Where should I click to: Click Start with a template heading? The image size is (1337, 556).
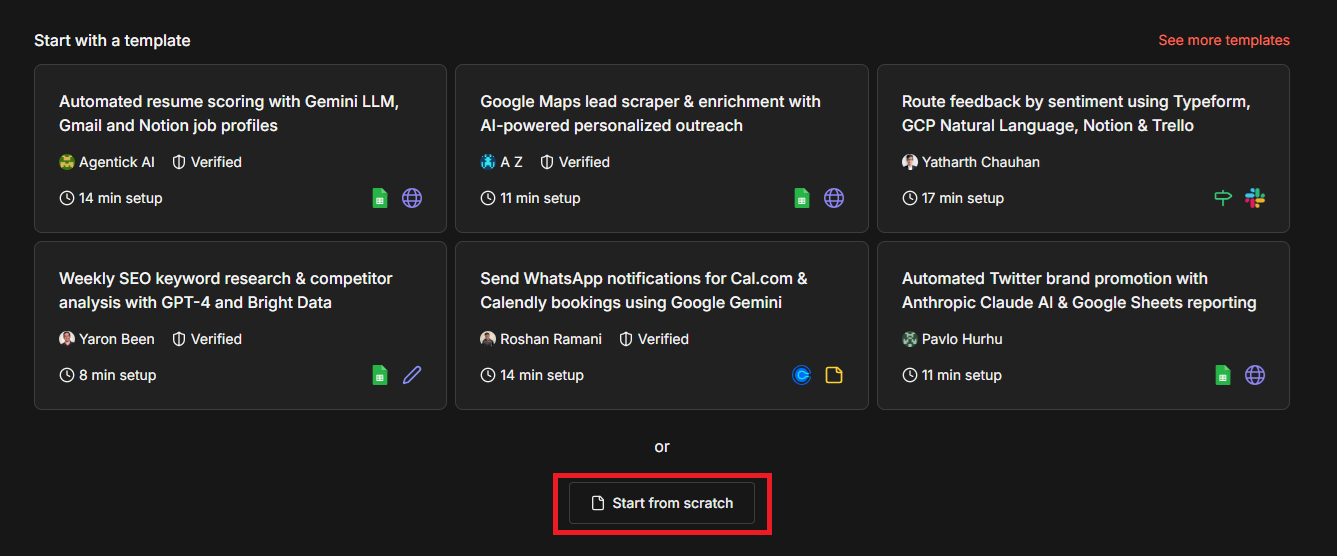[x=112, y=41]
